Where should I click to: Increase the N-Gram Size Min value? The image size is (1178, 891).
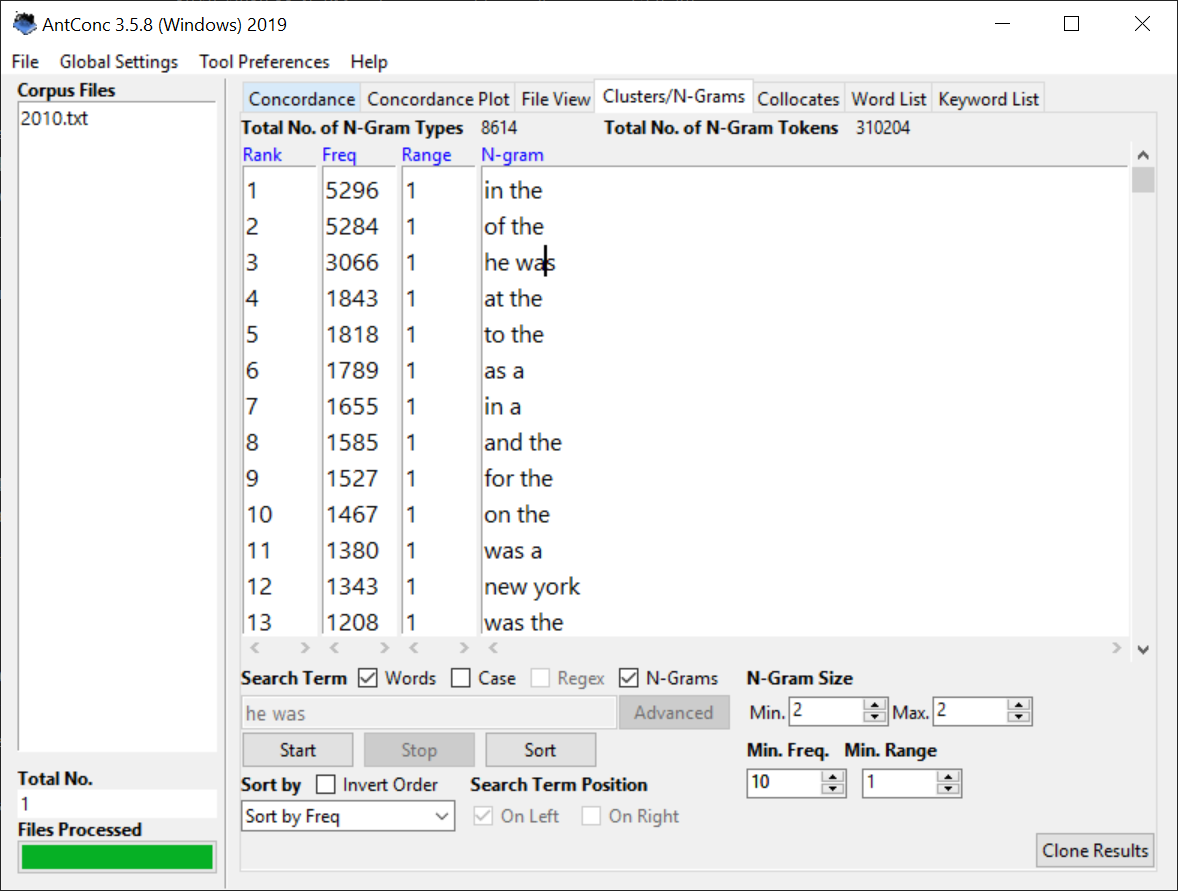point(874,705)
